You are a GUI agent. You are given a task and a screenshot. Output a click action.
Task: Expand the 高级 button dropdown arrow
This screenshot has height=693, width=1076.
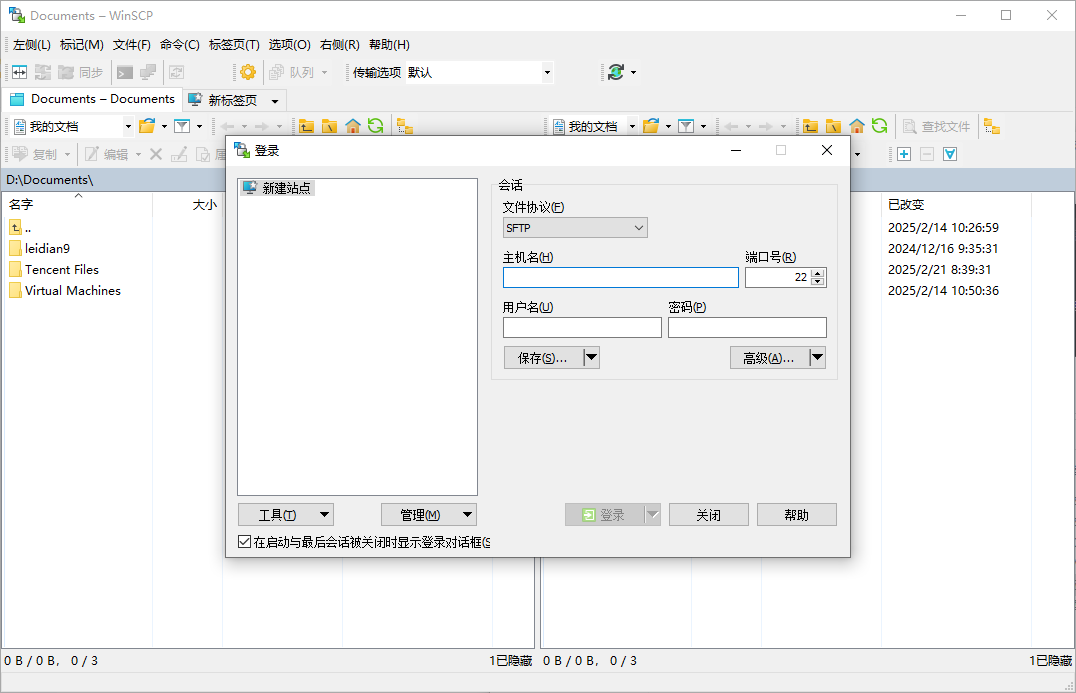tap(817, 357)
